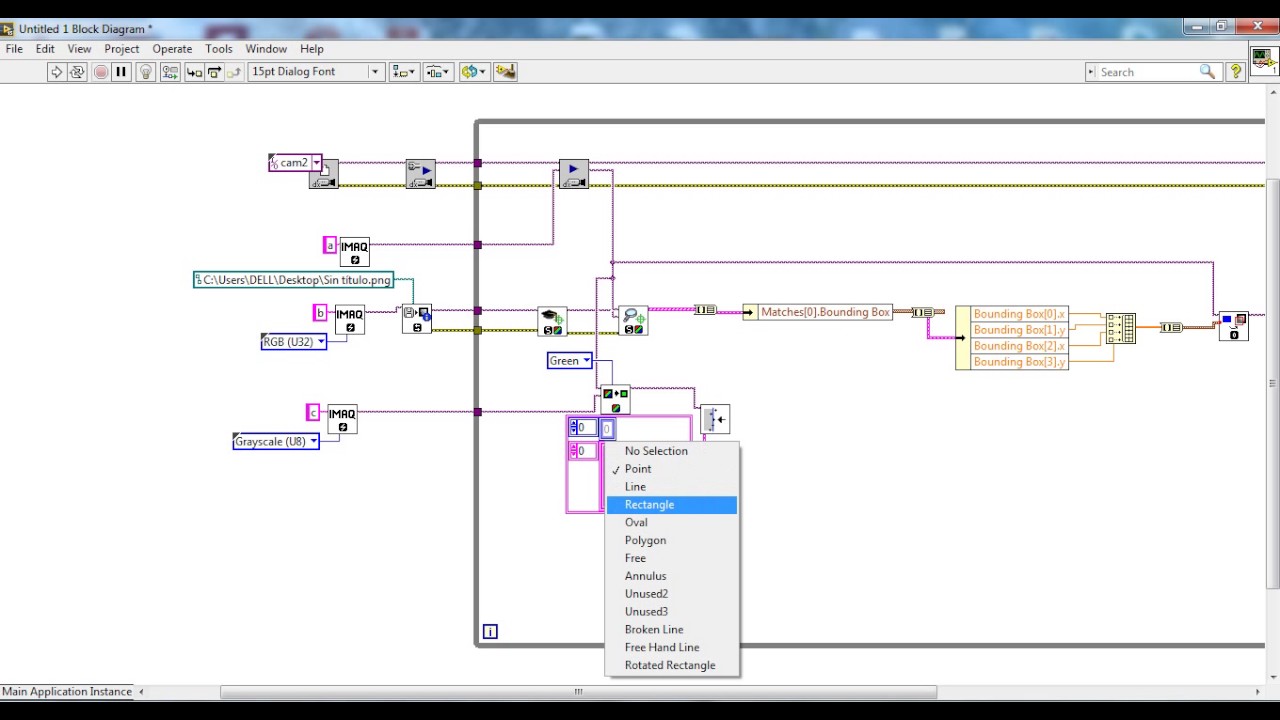Screen dimensions: 1280x720
Task: Click the Abort Execution stop icon
Action: pyautogui.click(x=100, y=72)
